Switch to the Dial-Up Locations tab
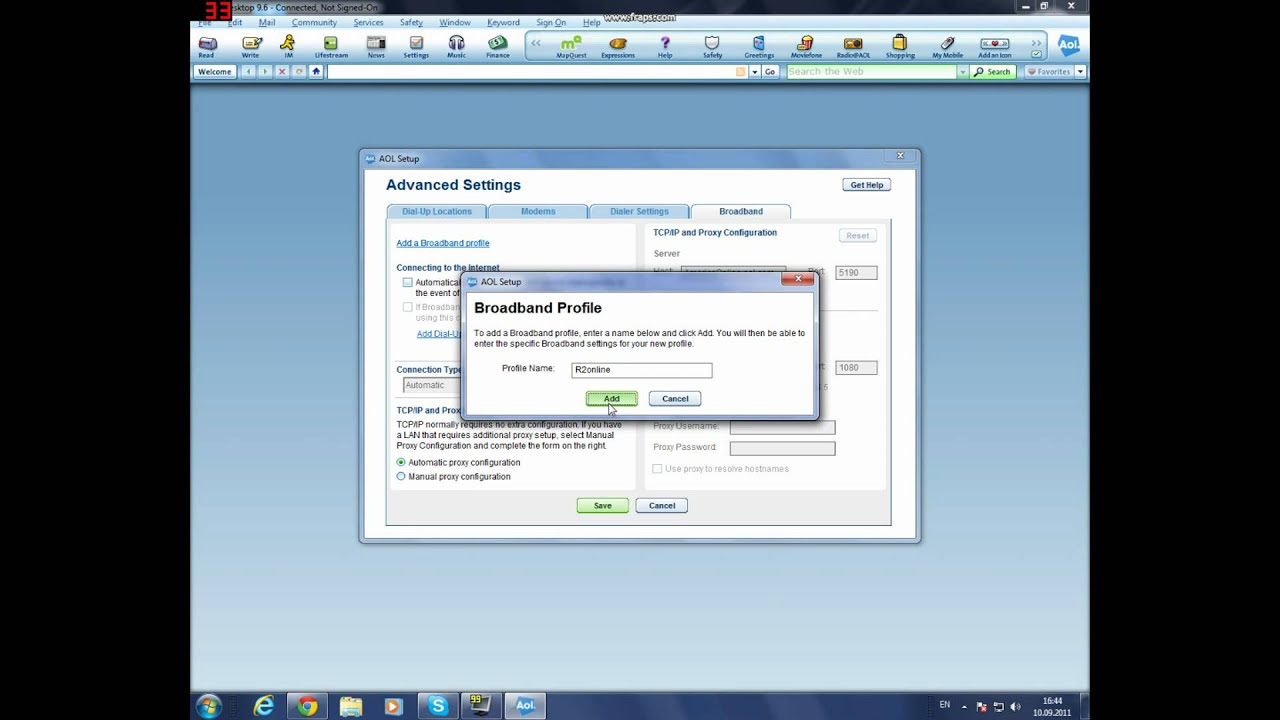 (436, 211)
